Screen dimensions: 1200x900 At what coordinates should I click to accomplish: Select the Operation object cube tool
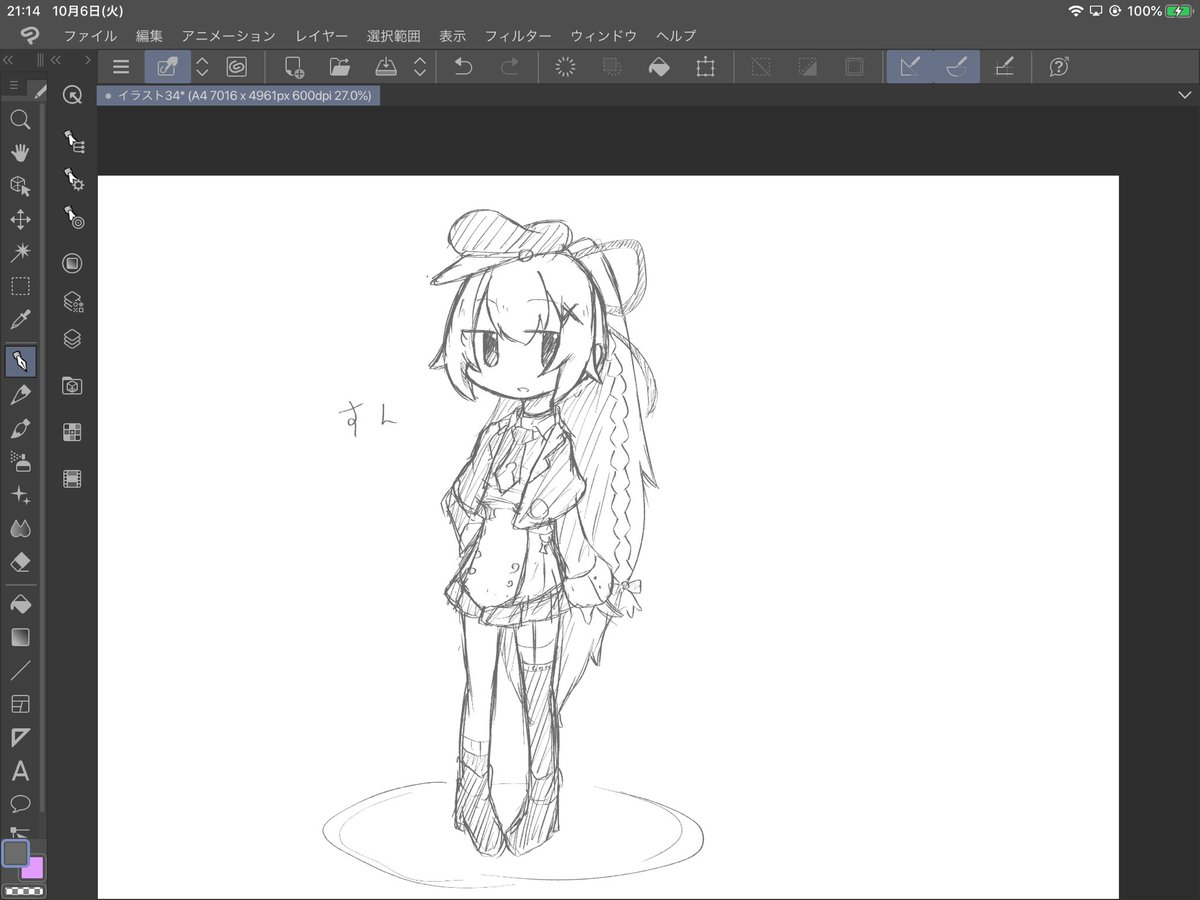coord(20,186)
